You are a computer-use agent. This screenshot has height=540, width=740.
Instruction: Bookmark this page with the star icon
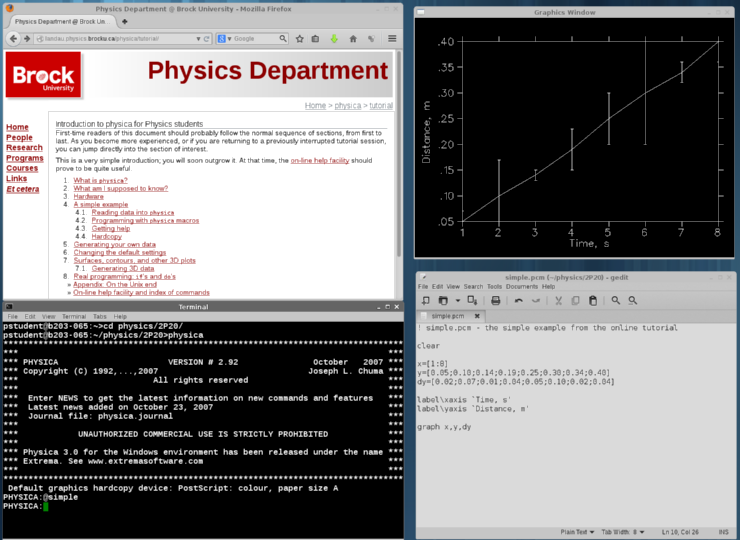tap(298, 39)
